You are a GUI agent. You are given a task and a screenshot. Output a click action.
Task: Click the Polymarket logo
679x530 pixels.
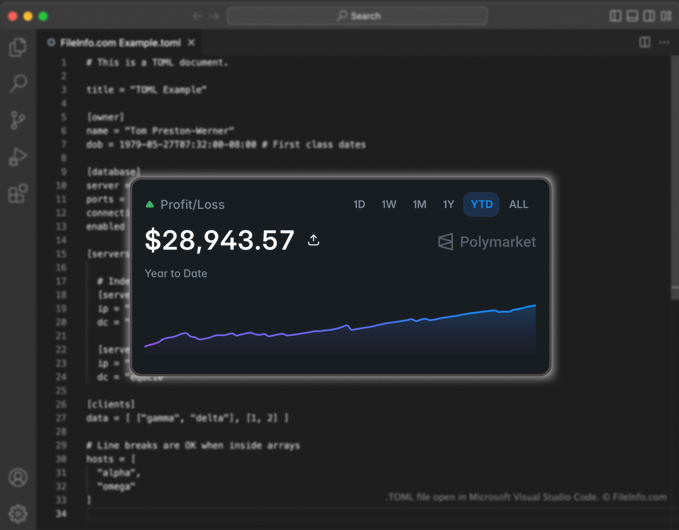coord(487,242)
